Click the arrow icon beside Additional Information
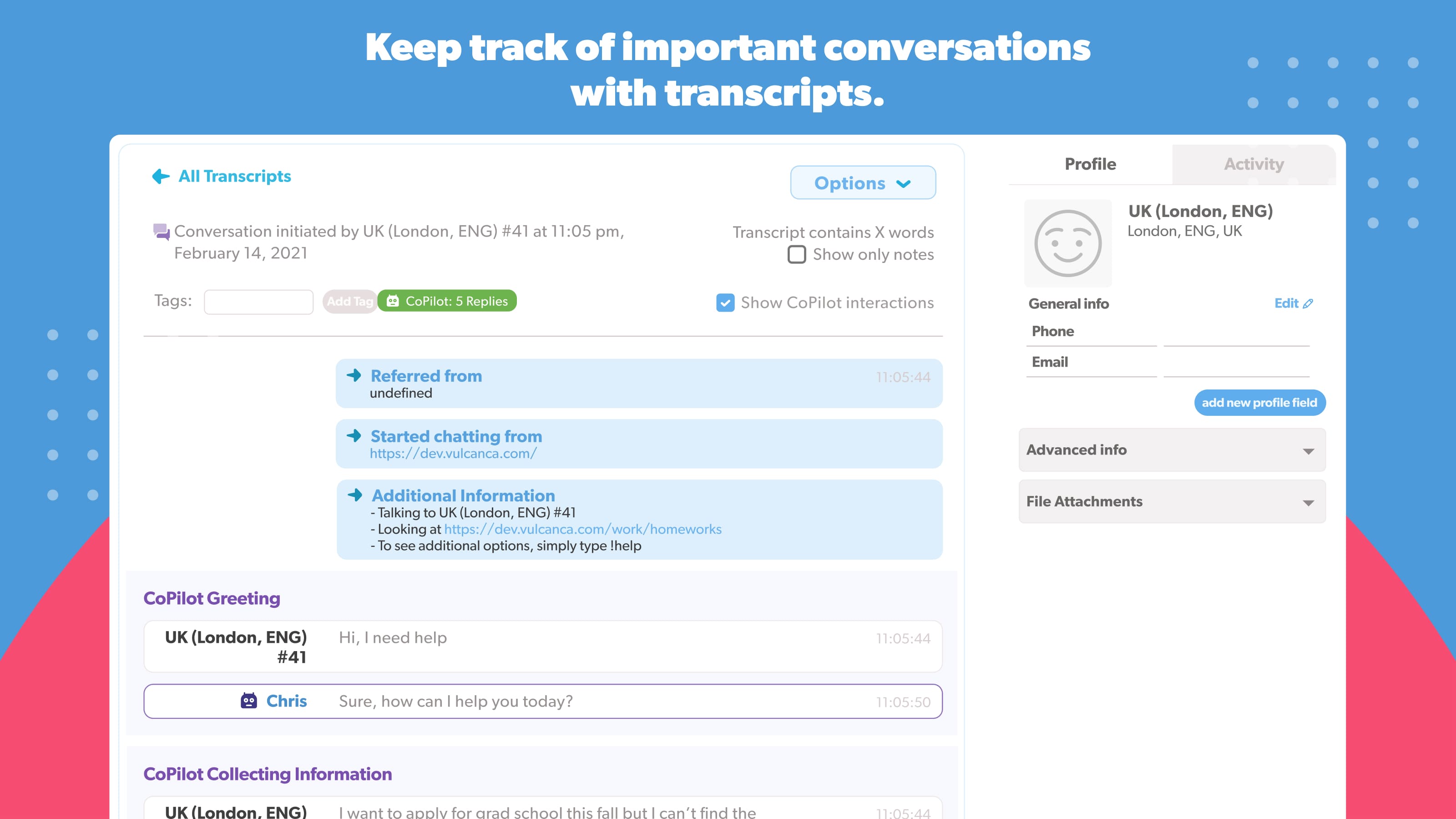This screenshot has width=1456, height=819. 355,495
